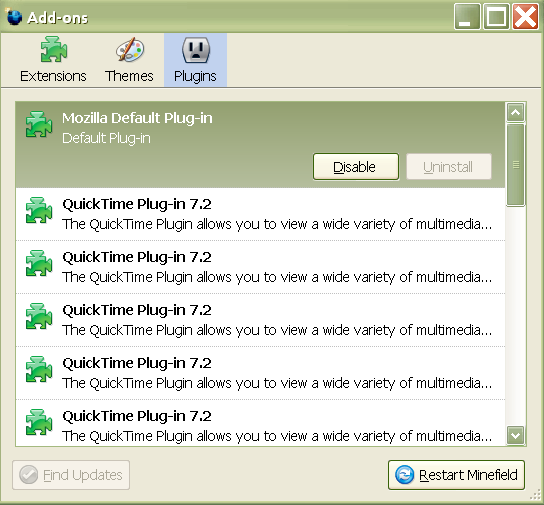Switch to the Themes tab label
This screenshot has height=505, width=544.
(x=129, y=76)
